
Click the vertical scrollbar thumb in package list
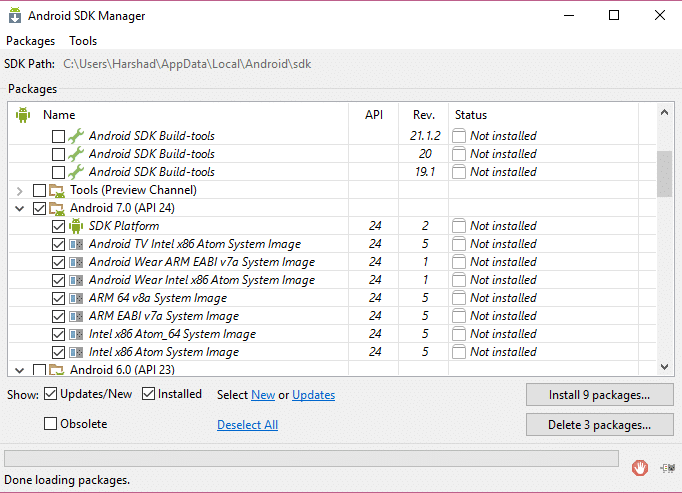pyautogui.click(x=664, y=175)
